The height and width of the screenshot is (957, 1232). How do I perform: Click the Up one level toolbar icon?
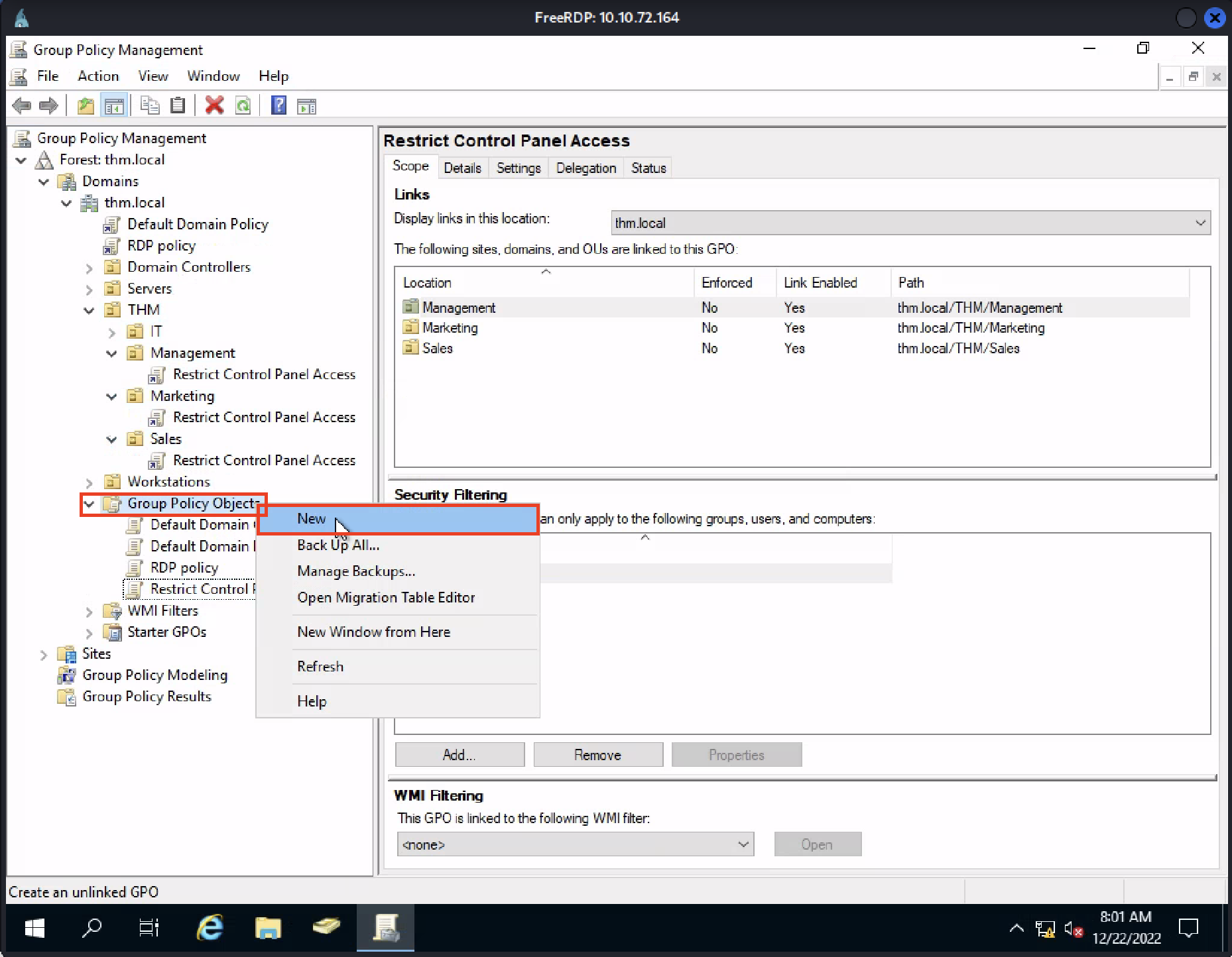coord(86,105)
